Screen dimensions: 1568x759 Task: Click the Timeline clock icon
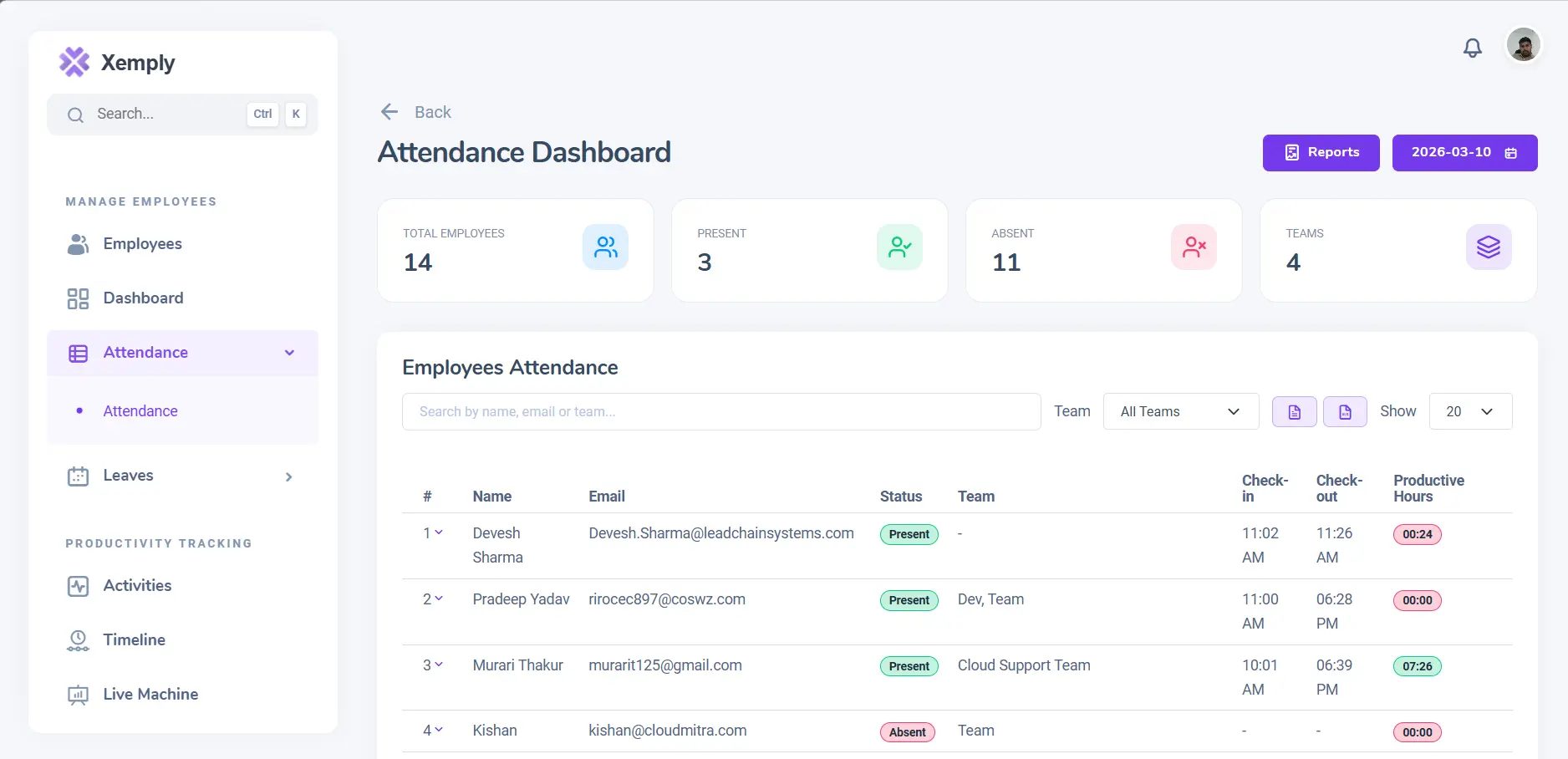click(x=78, y=640)
